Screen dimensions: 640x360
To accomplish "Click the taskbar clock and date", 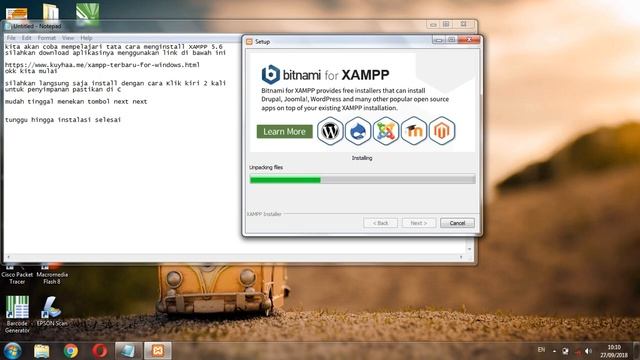I will [x=614, y=351].
